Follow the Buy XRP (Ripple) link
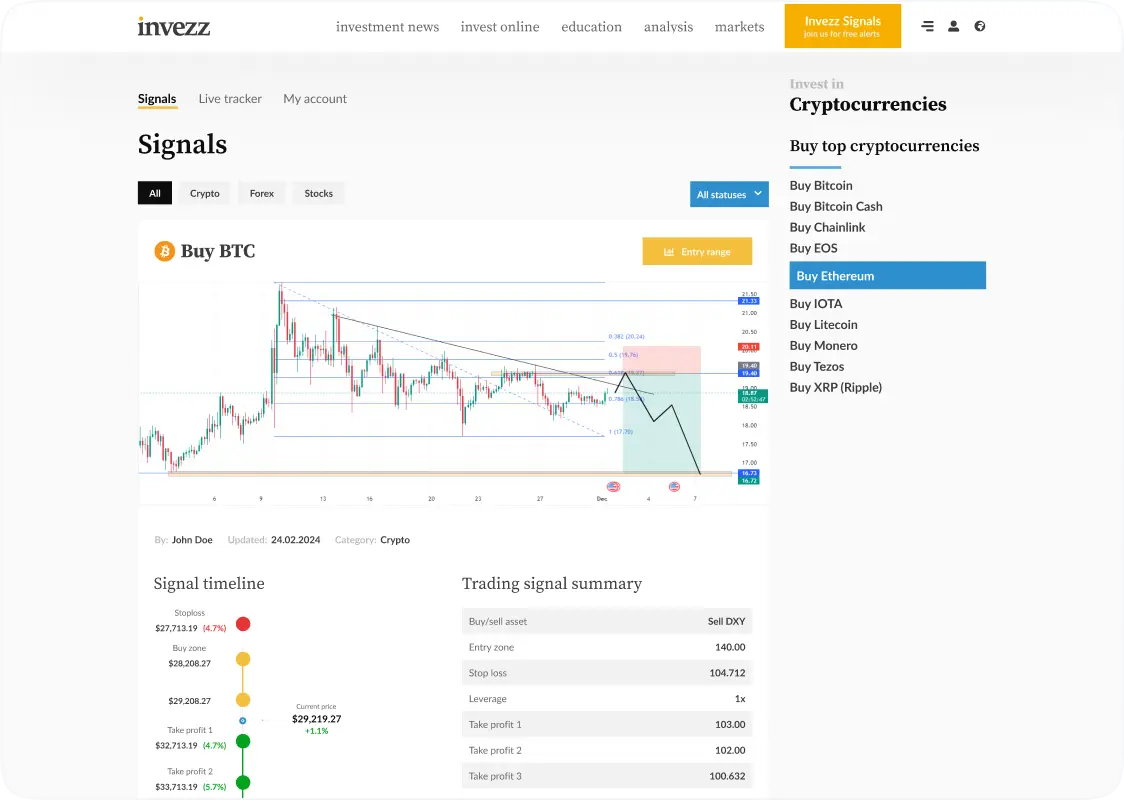The width and height of the screenshot is (1124, 800). coord(836,387)
